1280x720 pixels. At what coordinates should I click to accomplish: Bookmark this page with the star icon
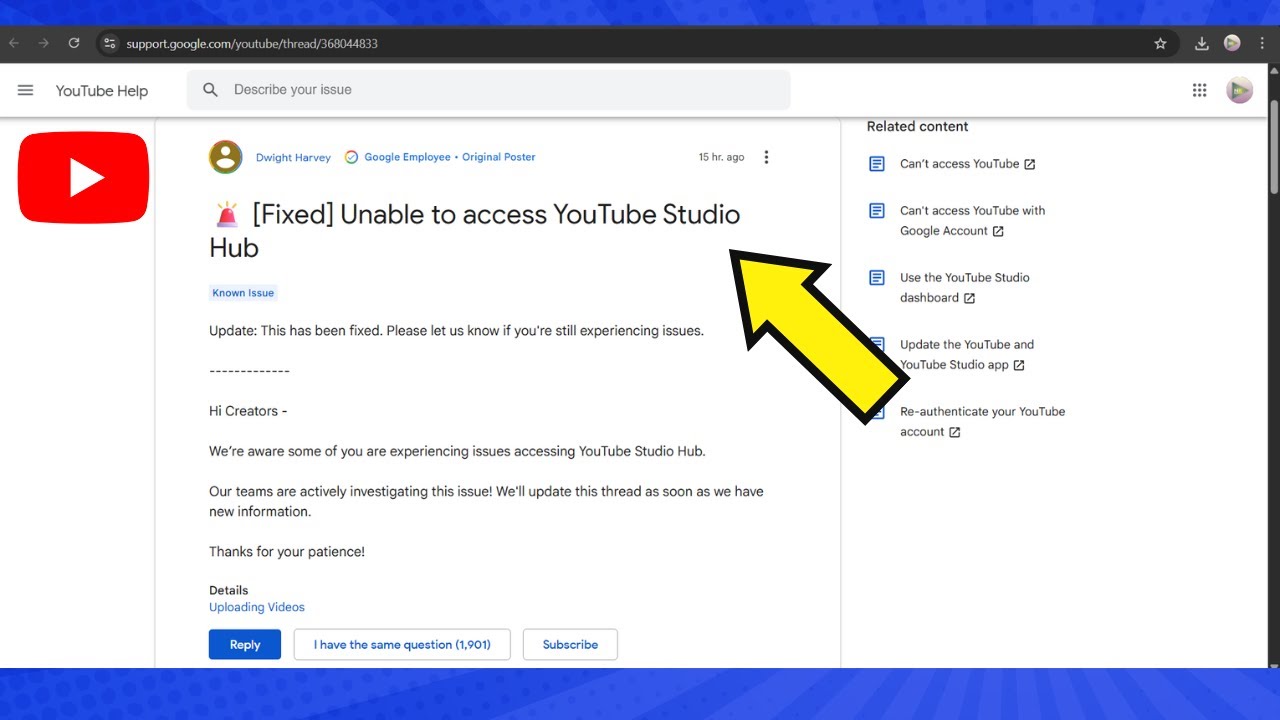[x=1160, y=43]
